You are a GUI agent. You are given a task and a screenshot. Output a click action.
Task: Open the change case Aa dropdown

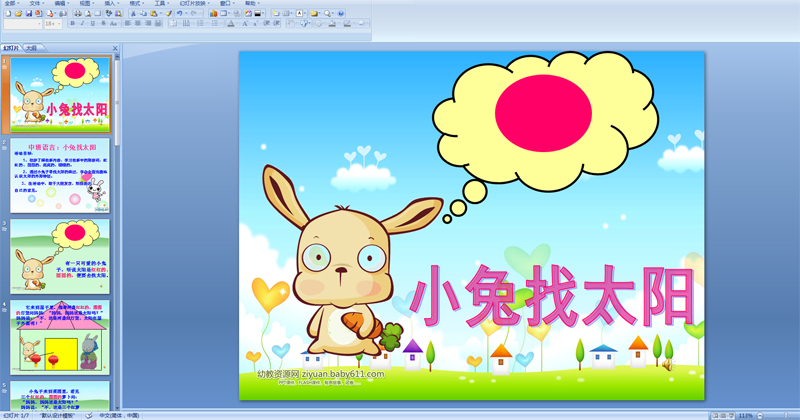tap(114, 23)
